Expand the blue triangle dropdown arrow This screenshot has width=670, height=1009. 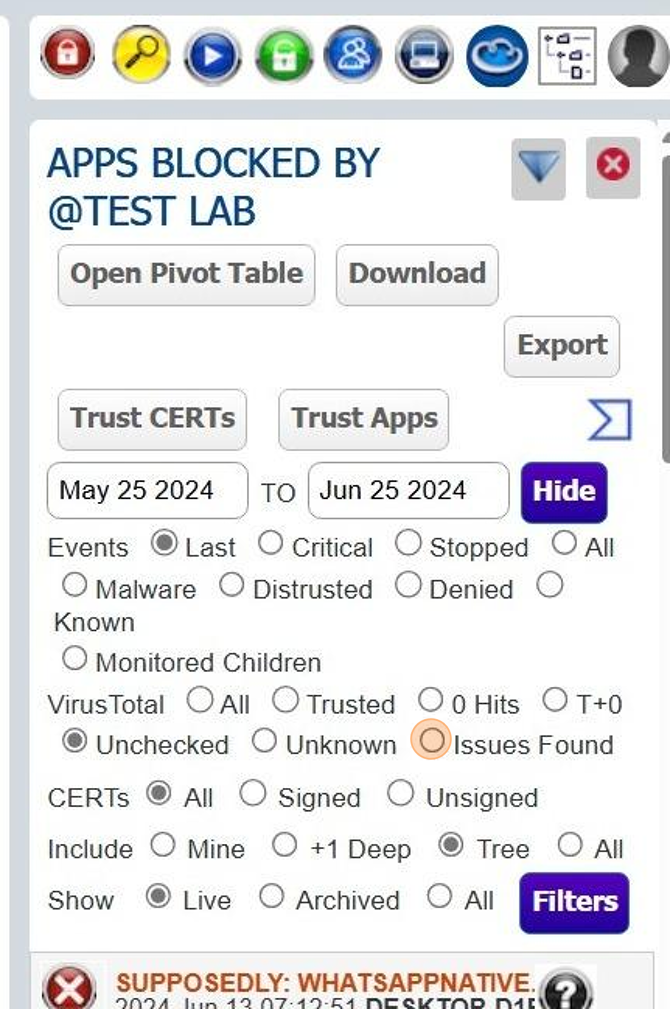tap(538, 168)
